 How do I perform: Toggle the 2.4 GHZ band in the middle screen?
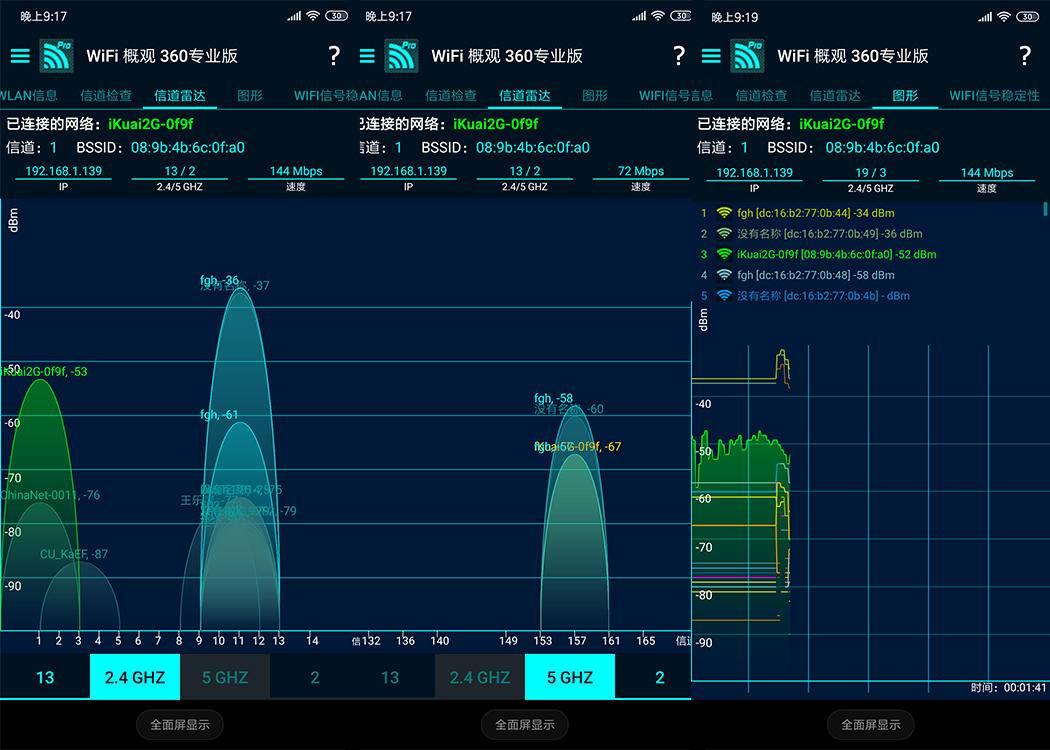point(479,677)
